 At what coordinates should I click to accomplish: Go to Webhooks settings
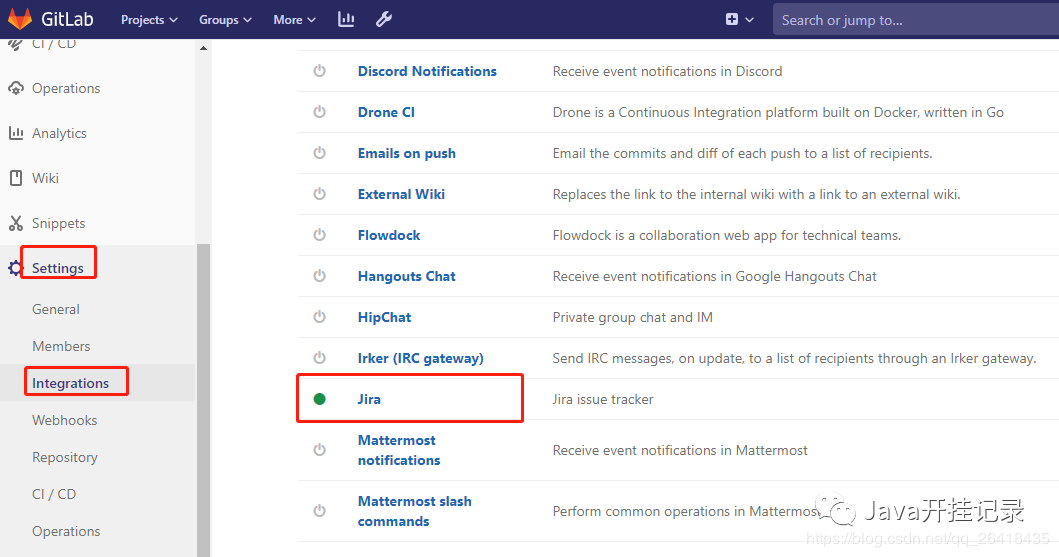[65, 420]
